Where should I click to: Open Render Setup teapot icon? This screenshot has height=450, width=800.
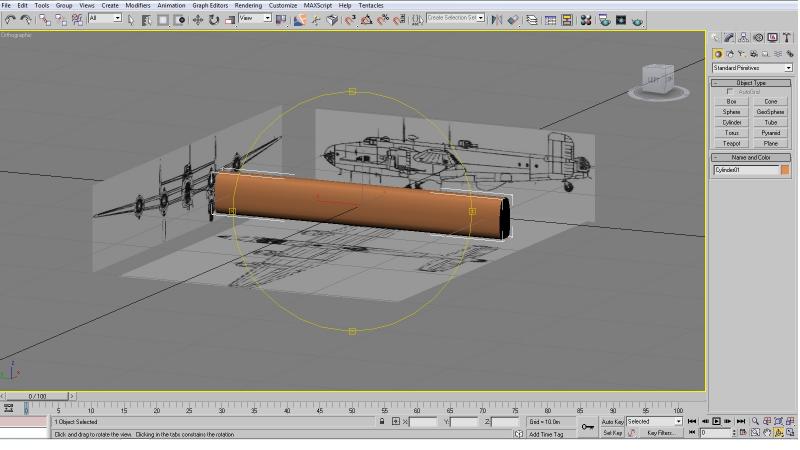tap(605, 20)
